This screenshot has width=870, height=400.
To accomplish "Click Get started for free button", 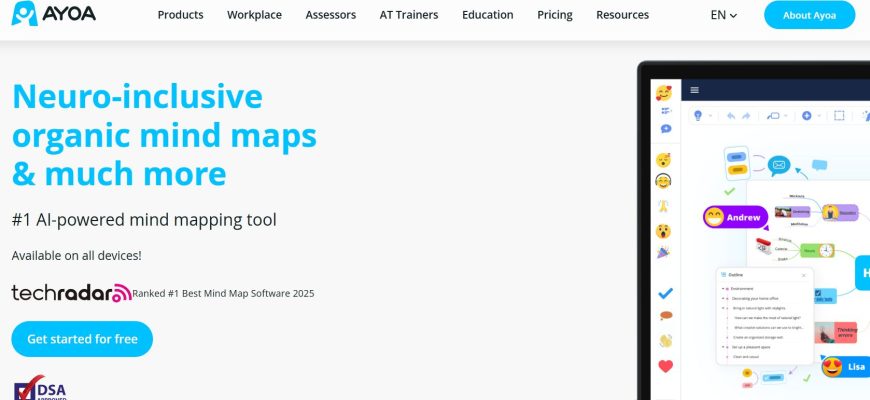I will click(82, 339).
